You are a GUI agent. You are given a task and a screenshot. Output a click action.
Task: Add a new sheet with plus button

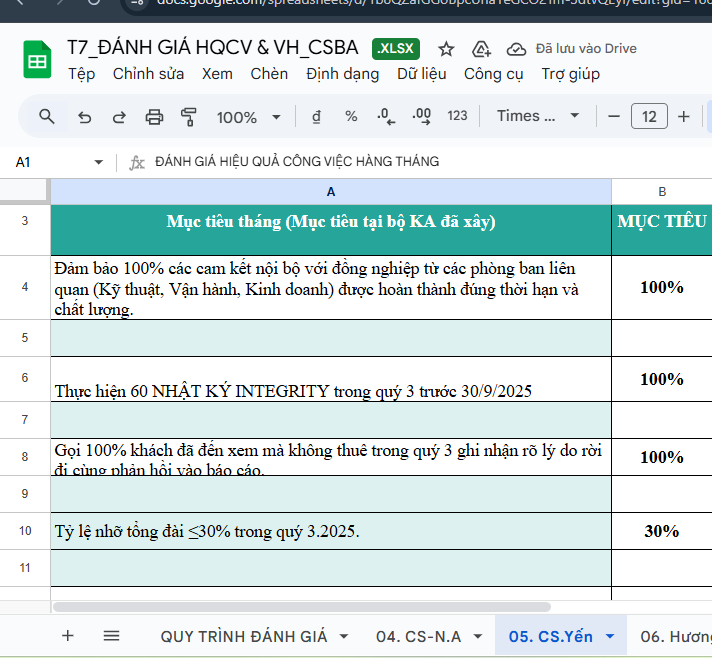tap(68, 636)
